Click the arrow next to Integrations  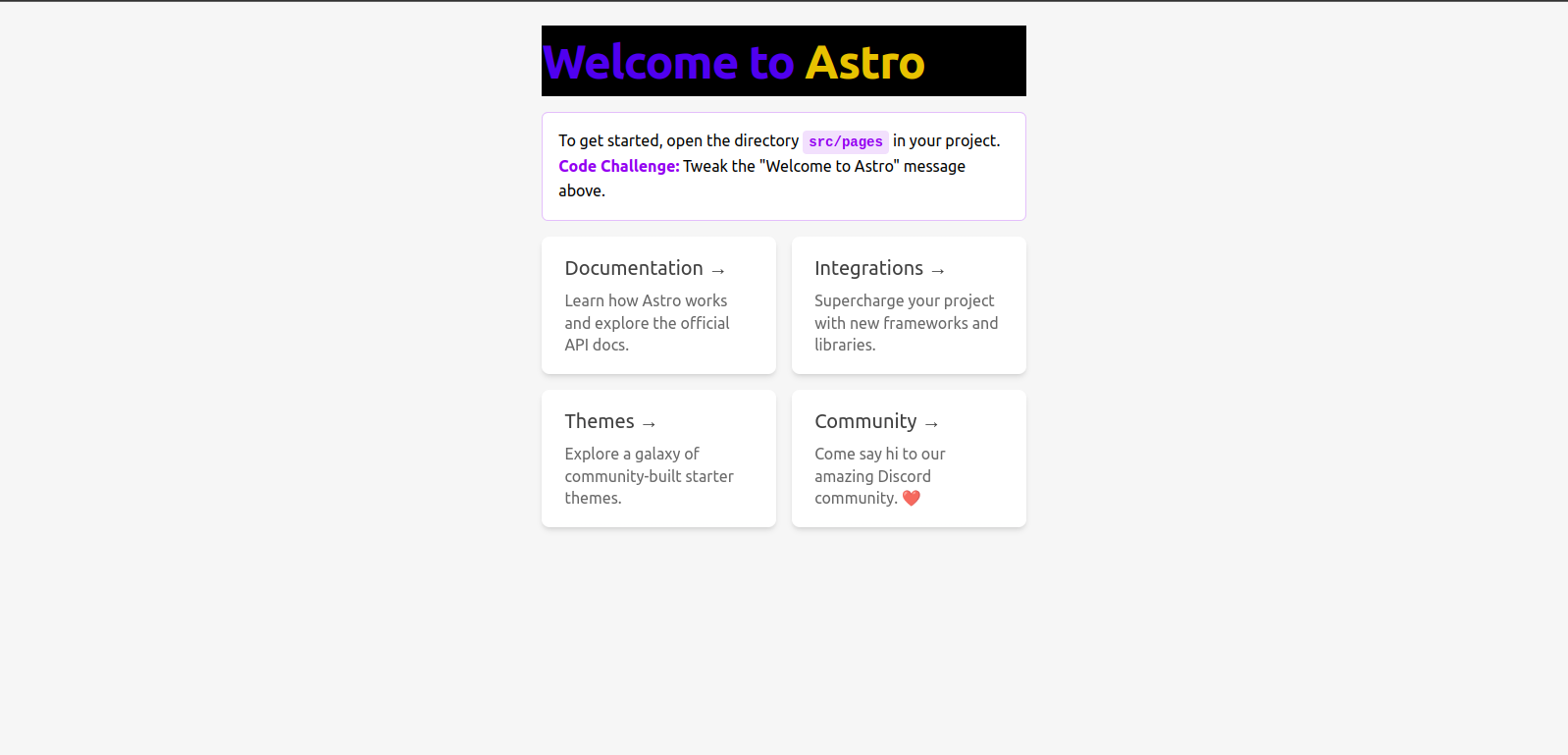click(x=938, y=271)
